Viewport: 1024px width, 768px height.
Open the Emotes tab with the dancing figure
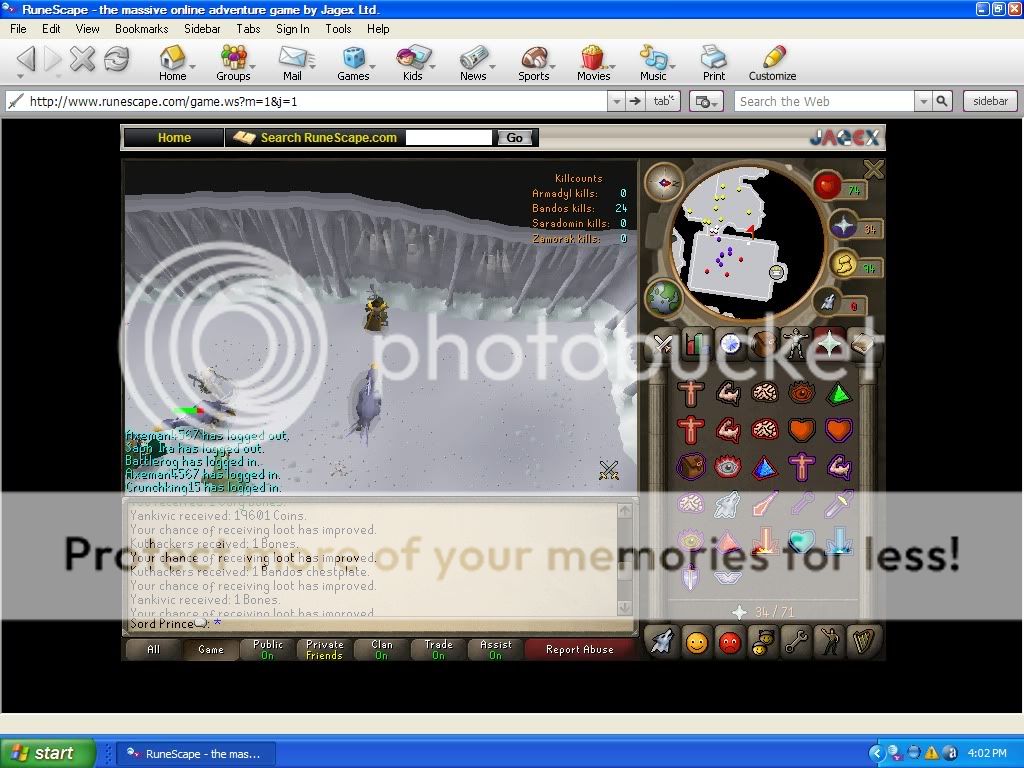830,641
